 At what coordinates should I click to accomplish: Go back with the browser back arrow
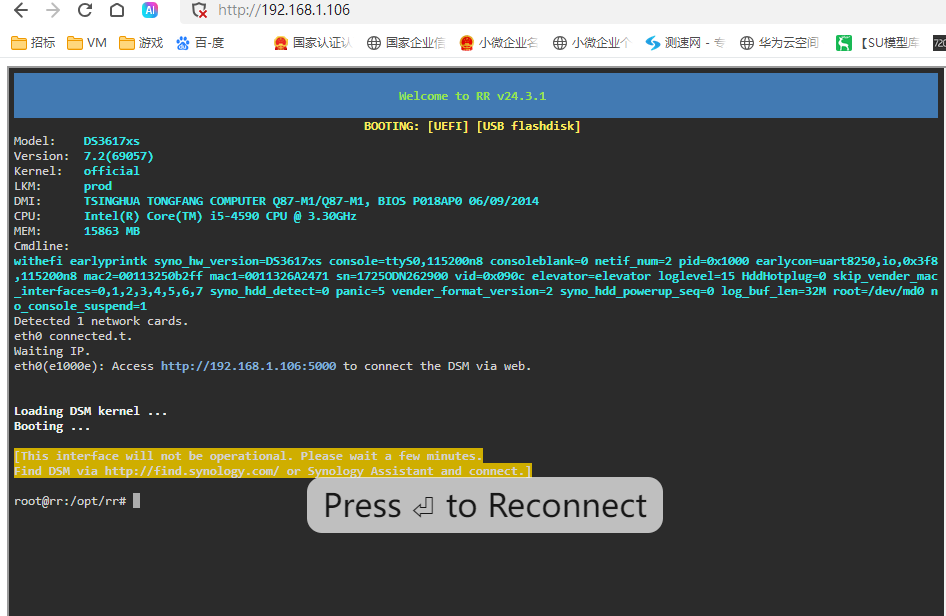[x=21, y=10]
